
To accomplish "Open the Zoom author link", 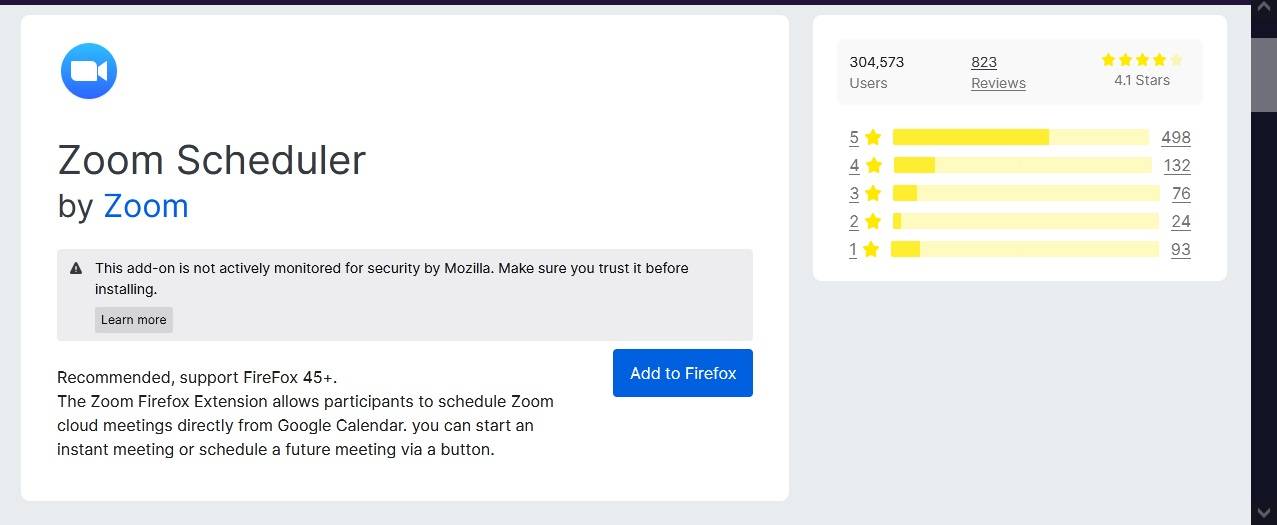I will [146, 206].
